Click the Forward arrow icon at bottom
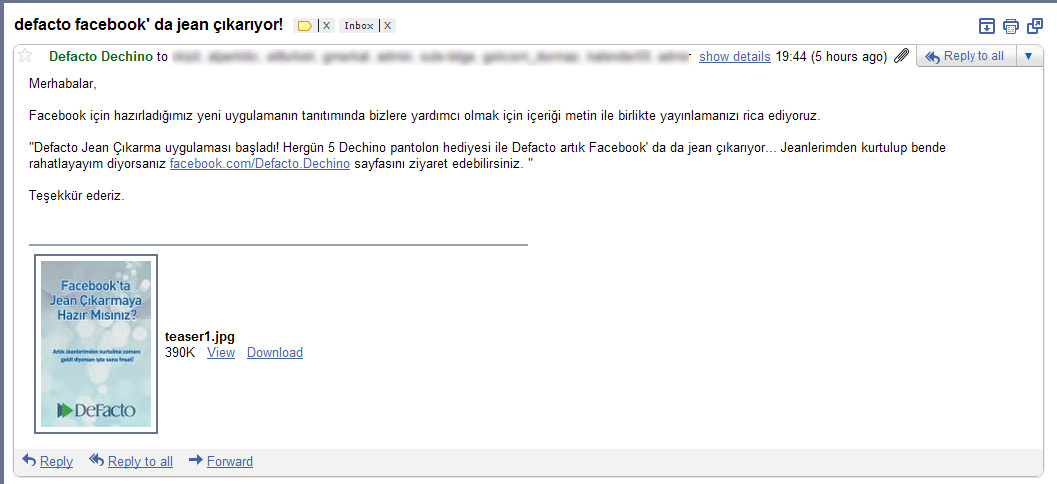The width and height of the screenshot is (1057, 484). 196,460
